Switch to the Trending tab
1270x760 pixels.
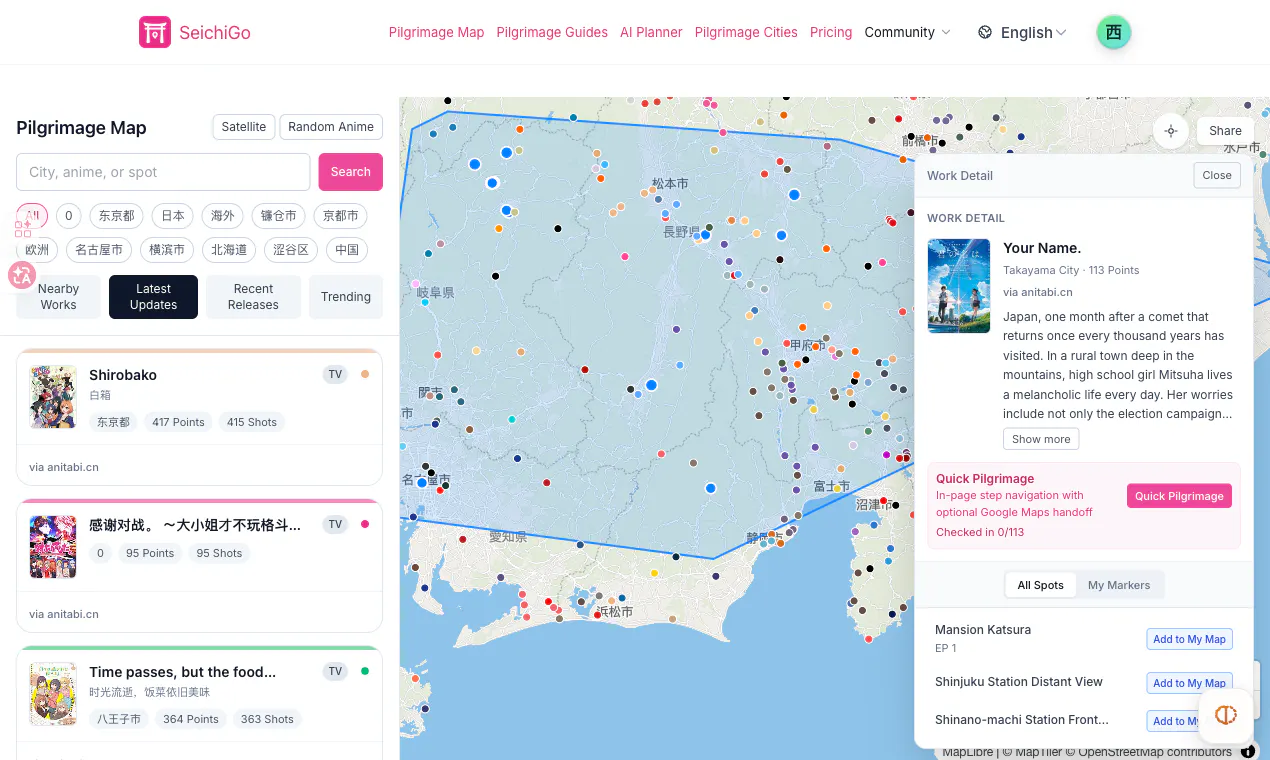346,297
